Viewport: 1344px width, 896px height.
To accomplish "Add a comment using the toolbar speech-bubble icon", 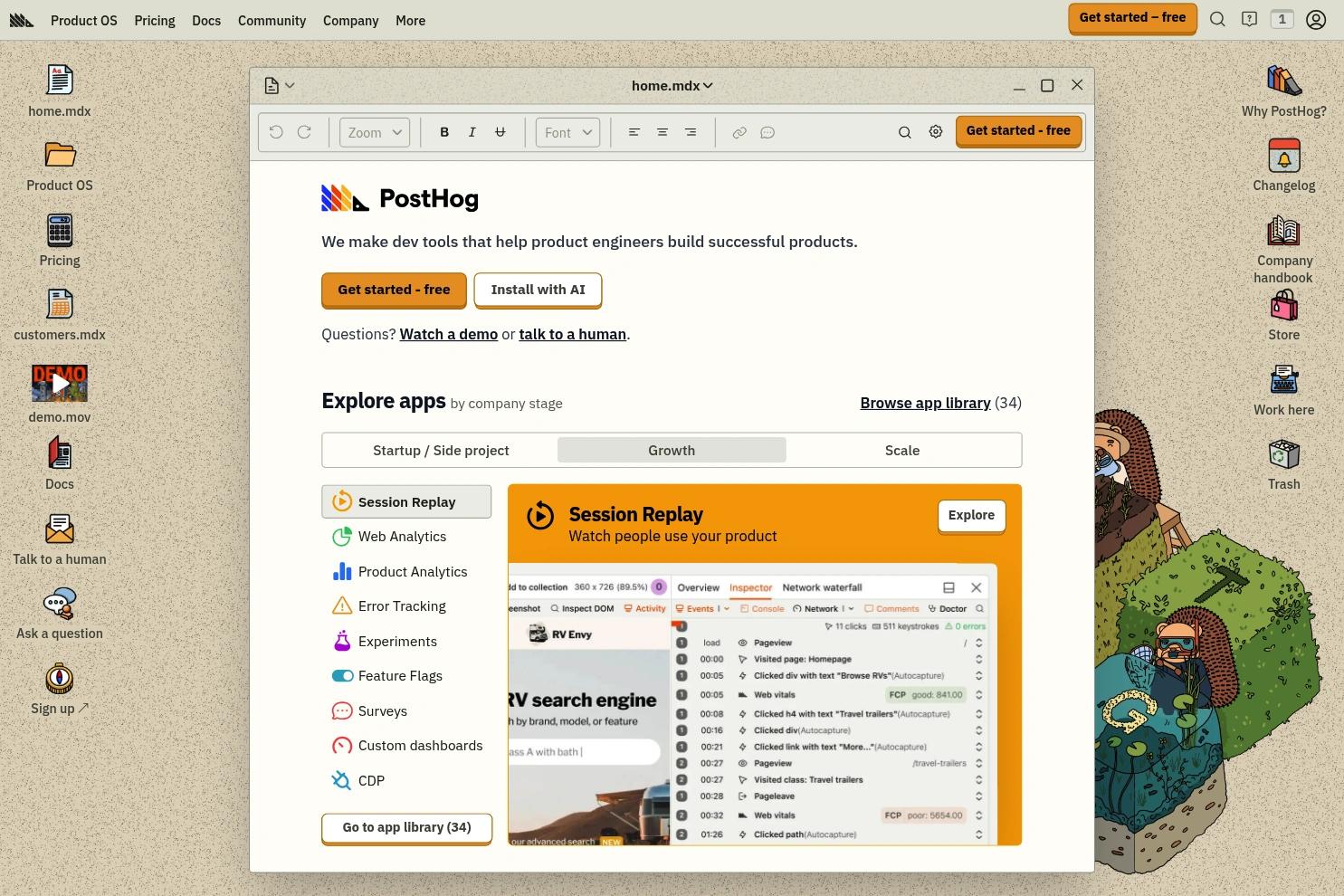I will [767, 132].
